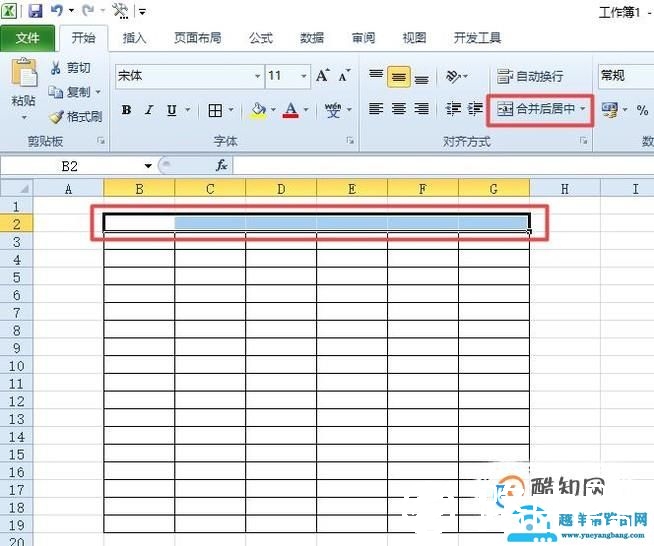Open the Clipboard (剪贴板) dialog launcher
This screenshot has width=654, height=546.
pyautogui.click(x=101, y=141)
